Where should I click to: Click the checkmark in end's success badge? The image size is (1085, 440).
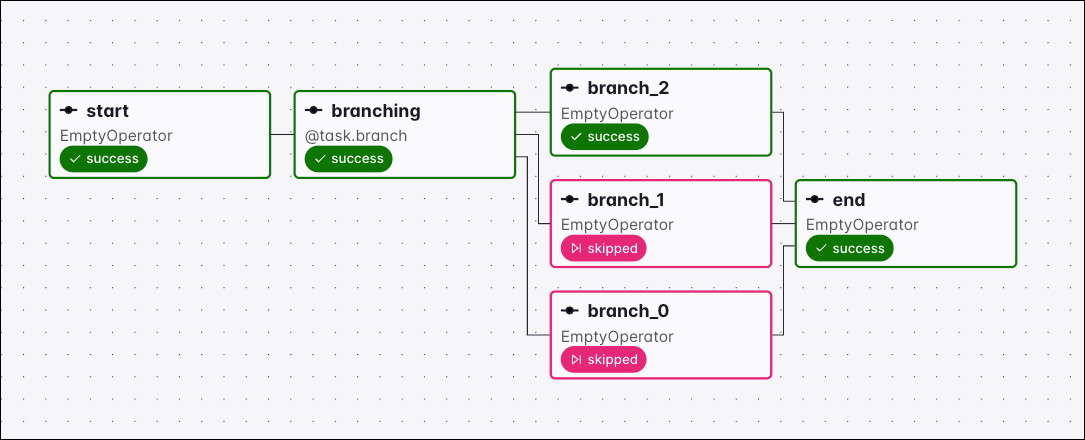821,248
